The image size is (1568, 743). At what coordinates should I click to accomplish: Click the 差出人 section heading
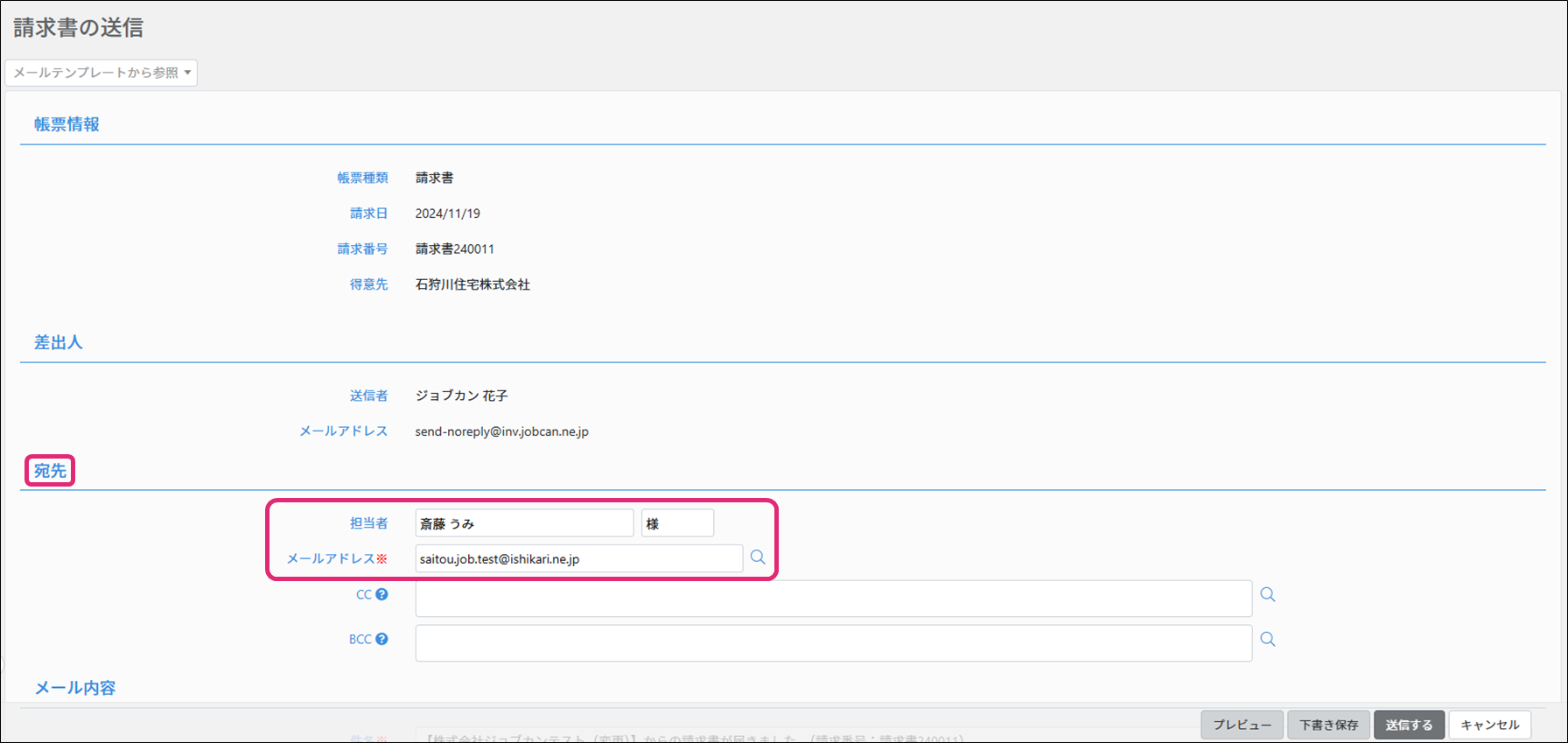tap(58, 342)
